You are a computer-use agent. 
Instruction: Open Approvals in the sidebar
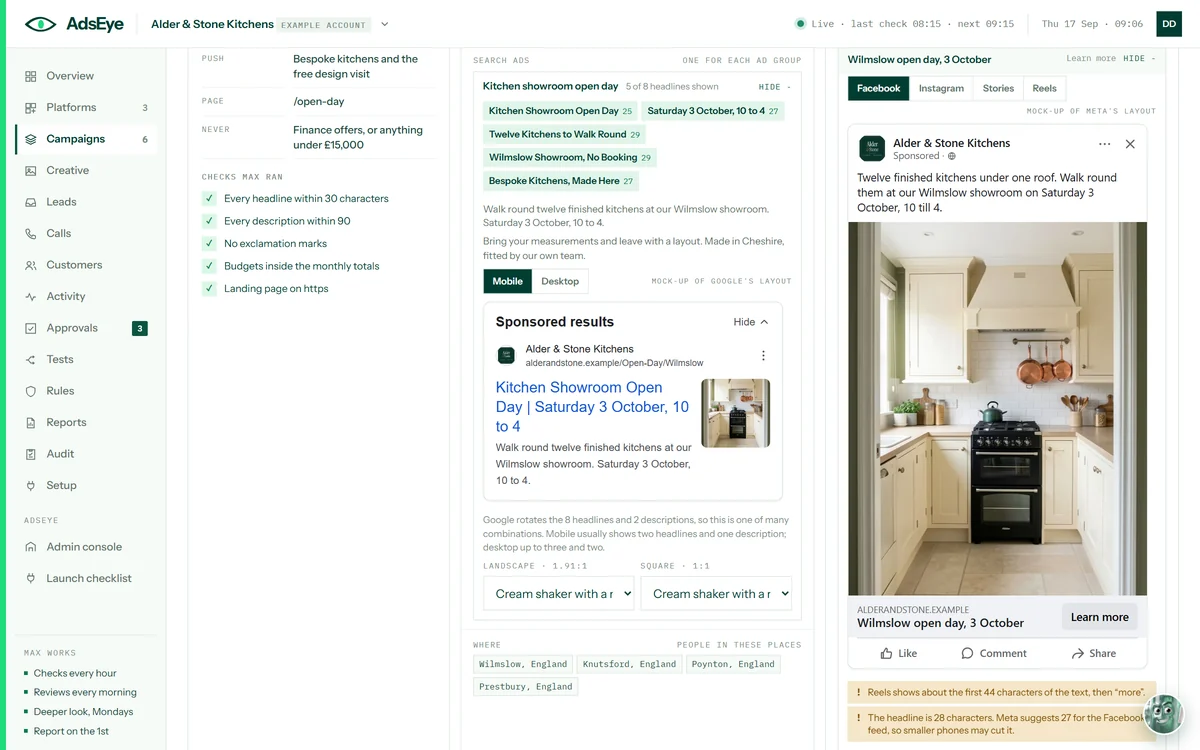(x=85, y=328)
